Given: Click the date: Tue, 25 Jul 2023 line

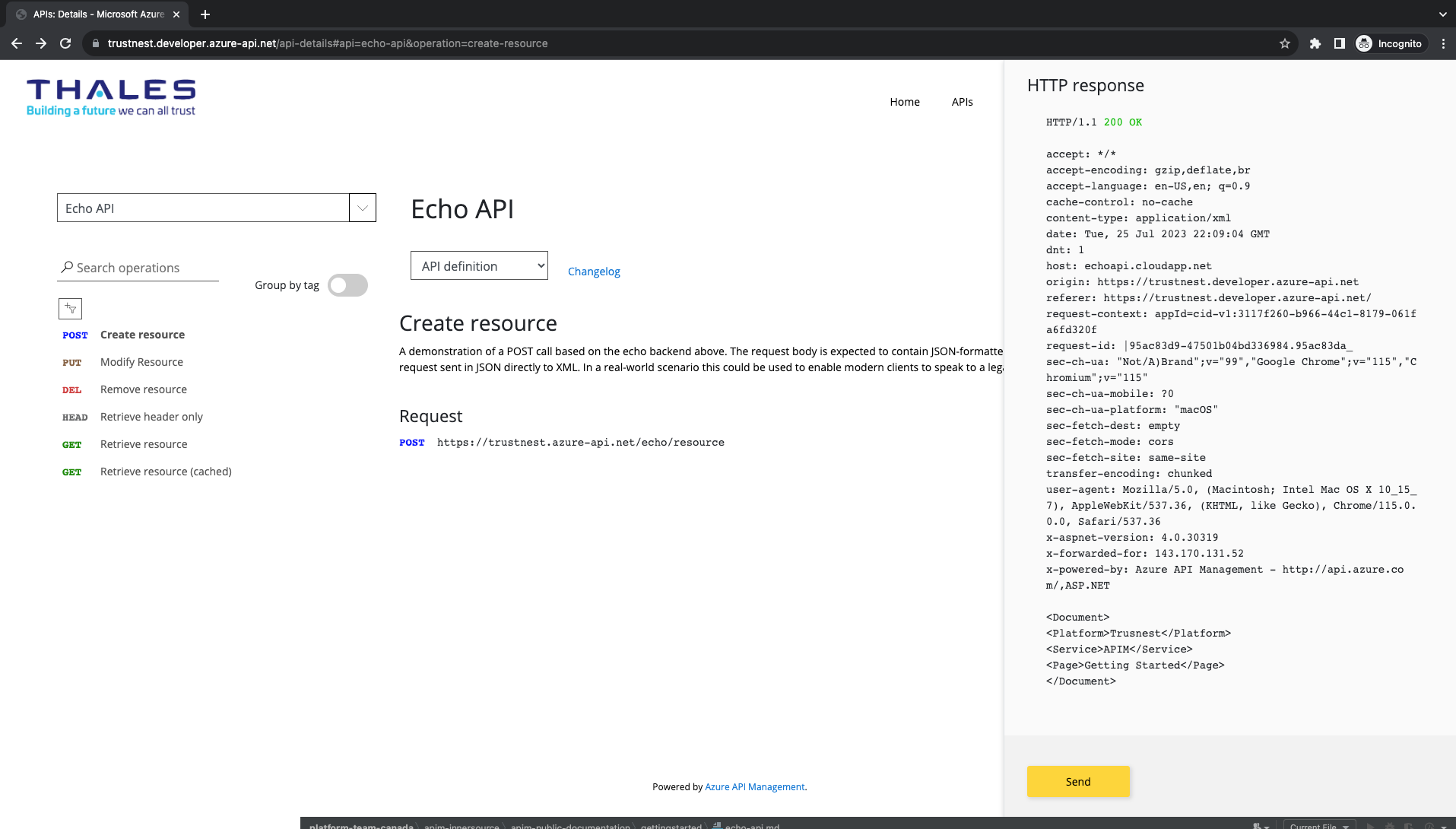Looking at the screenshot, I should click(x=1158, y=233).
